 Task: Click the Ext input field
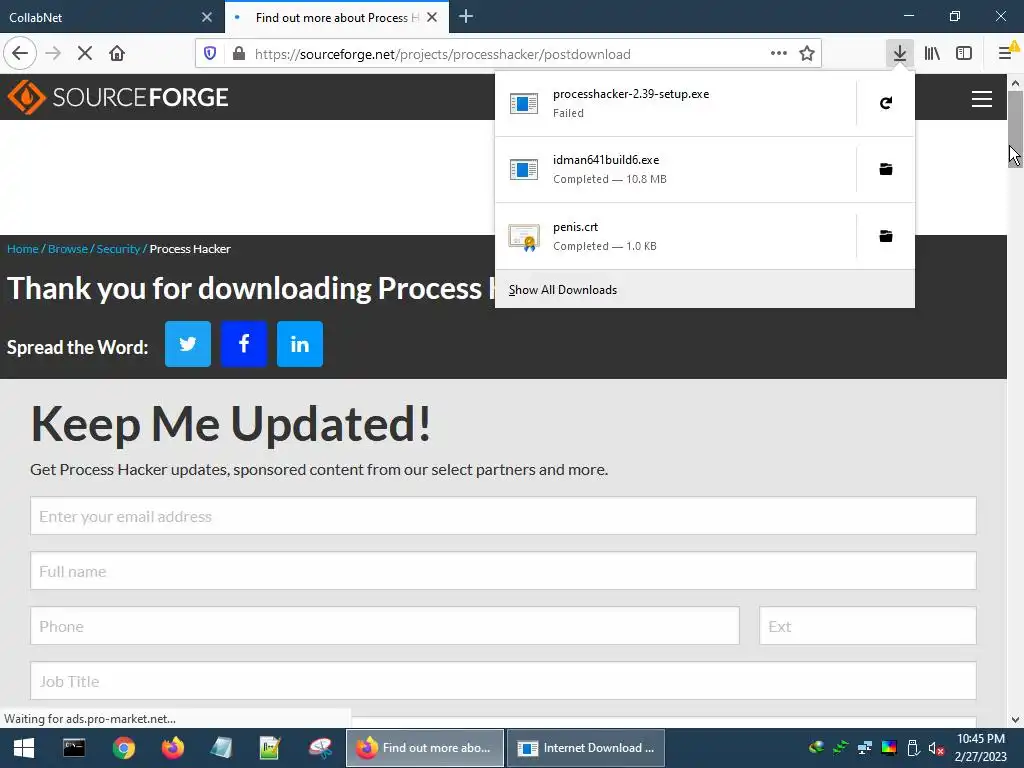tap(867, 626)
